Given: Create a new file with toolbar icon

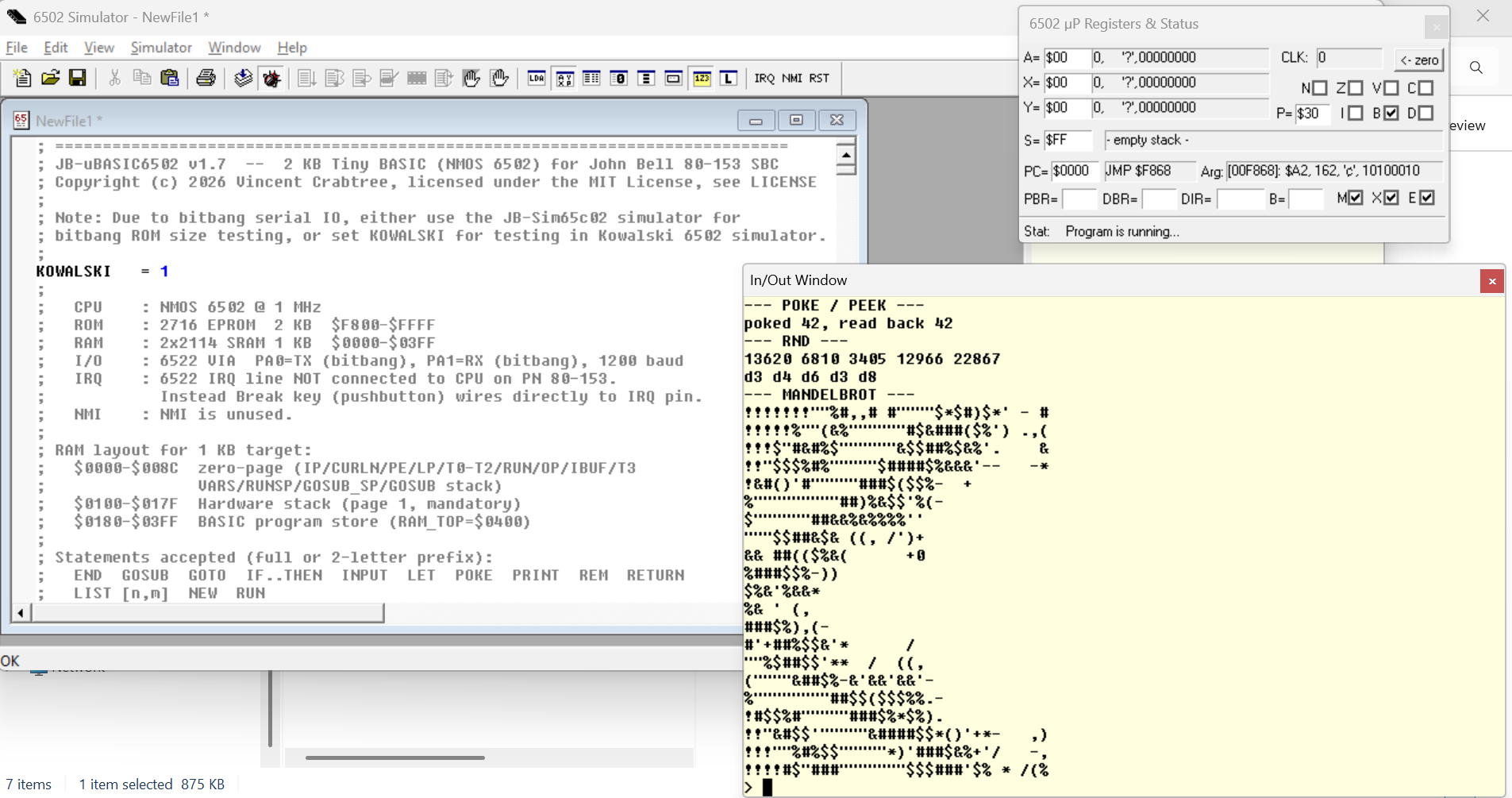Looking at the screenshot, I should point(22,78).
